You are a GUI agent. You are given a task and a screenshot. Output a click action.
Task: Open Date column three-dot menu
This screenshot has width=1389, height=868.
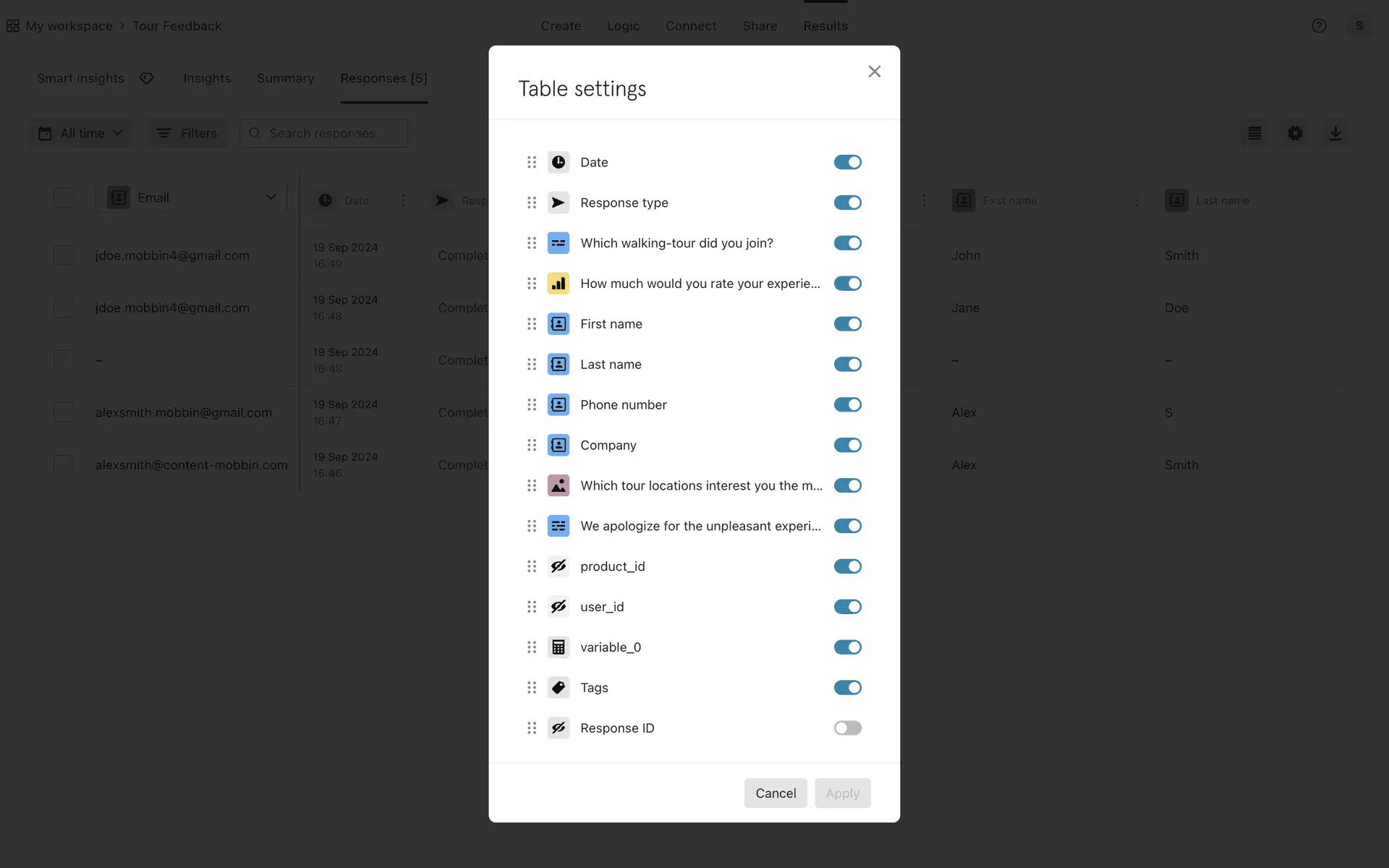[404, 200]
